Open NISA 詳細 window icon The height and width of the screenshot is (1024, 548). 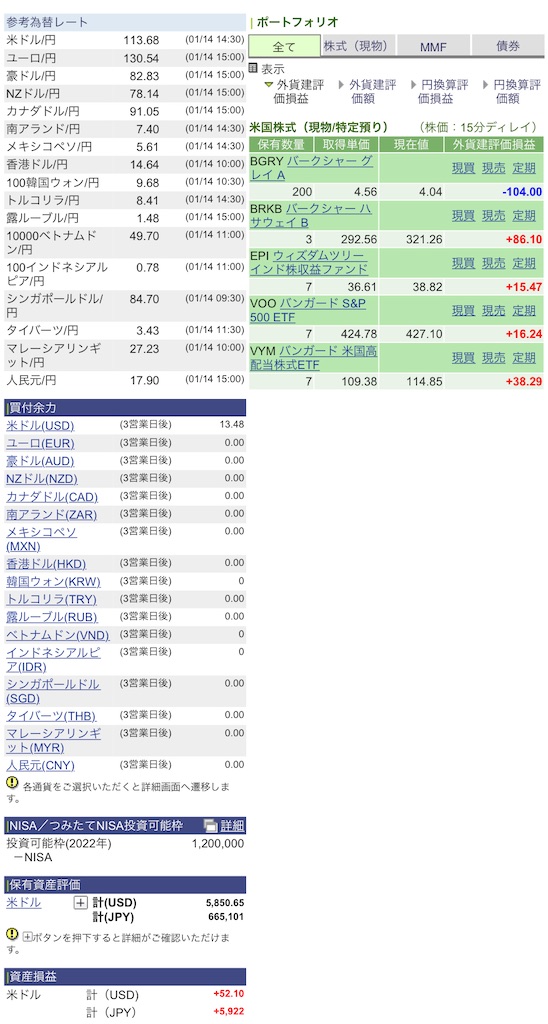point(210,825)
